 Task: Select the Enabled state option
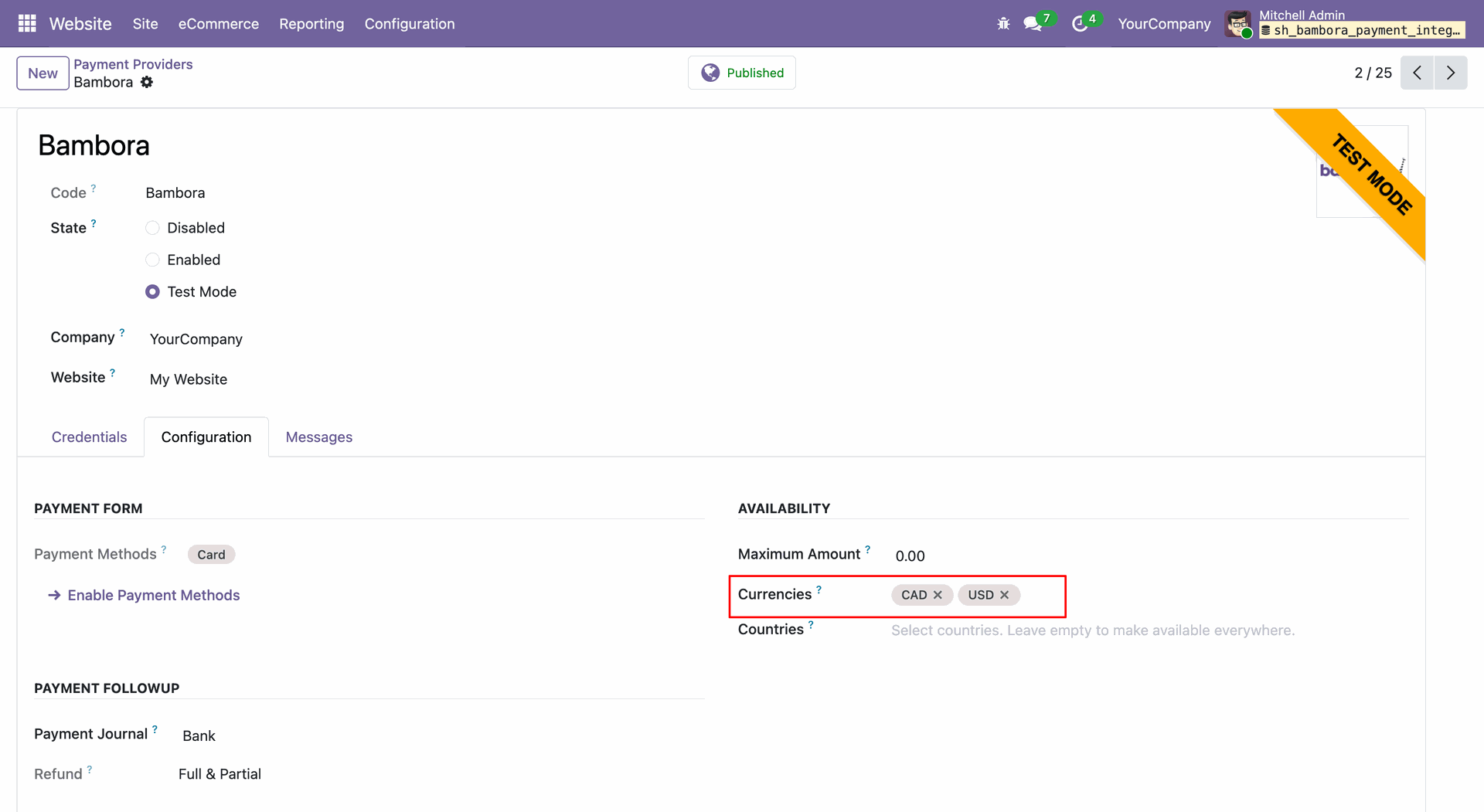(x=152, y=260)
